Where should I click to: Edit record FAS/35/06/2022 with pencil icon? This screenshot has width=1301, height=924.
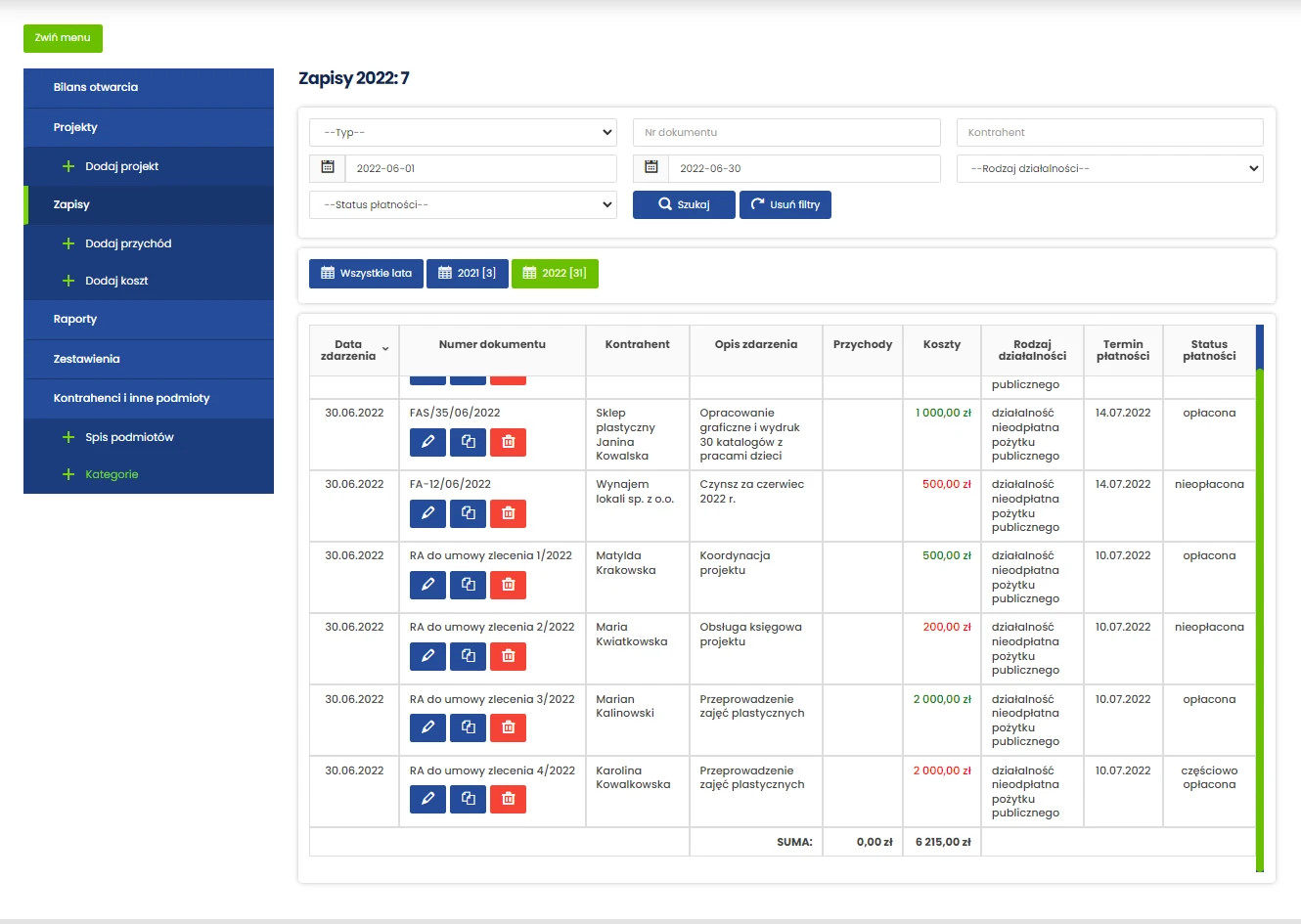point(427,442)
